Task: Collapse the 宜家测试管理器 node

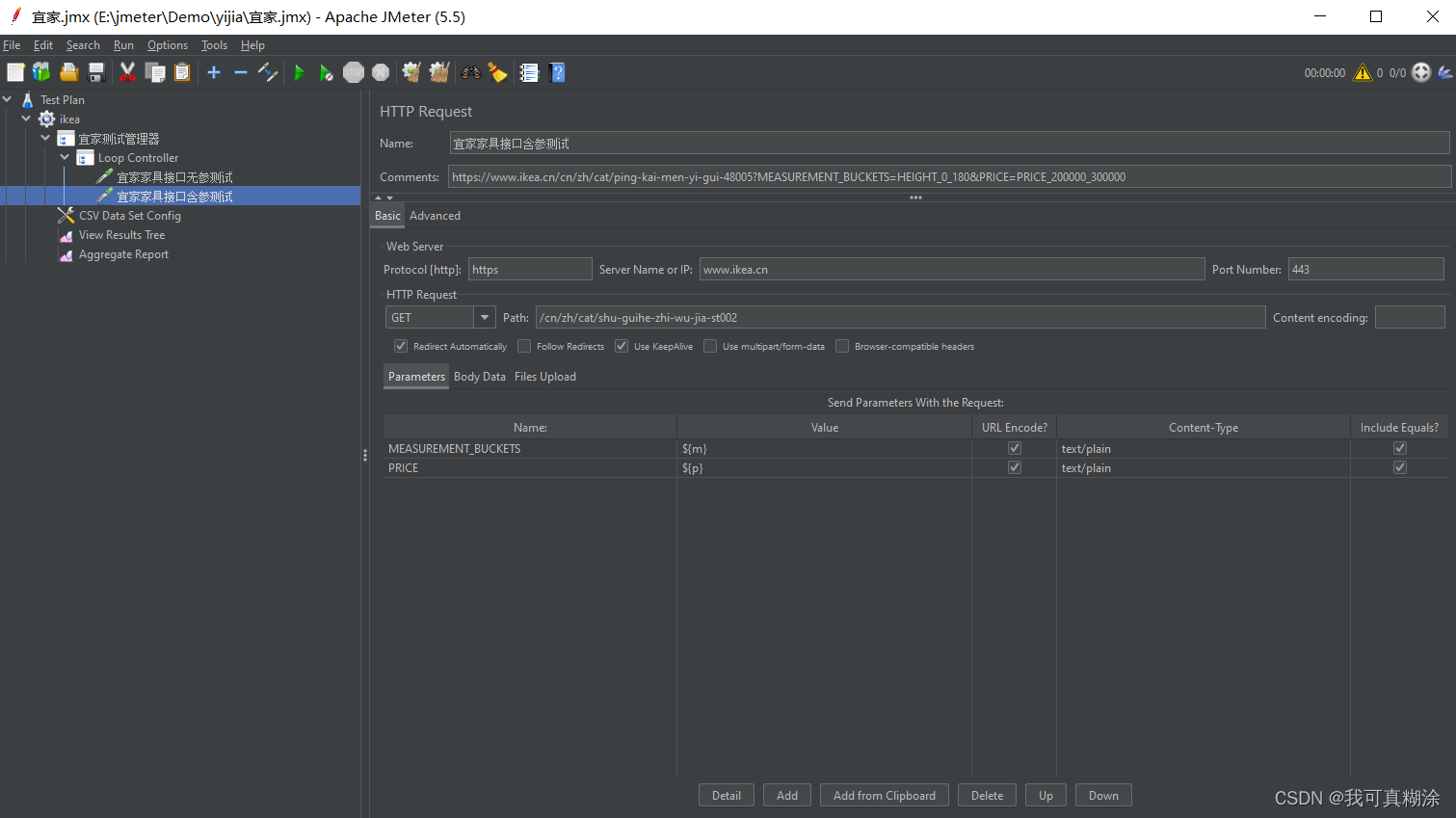Action: [45, 138]
